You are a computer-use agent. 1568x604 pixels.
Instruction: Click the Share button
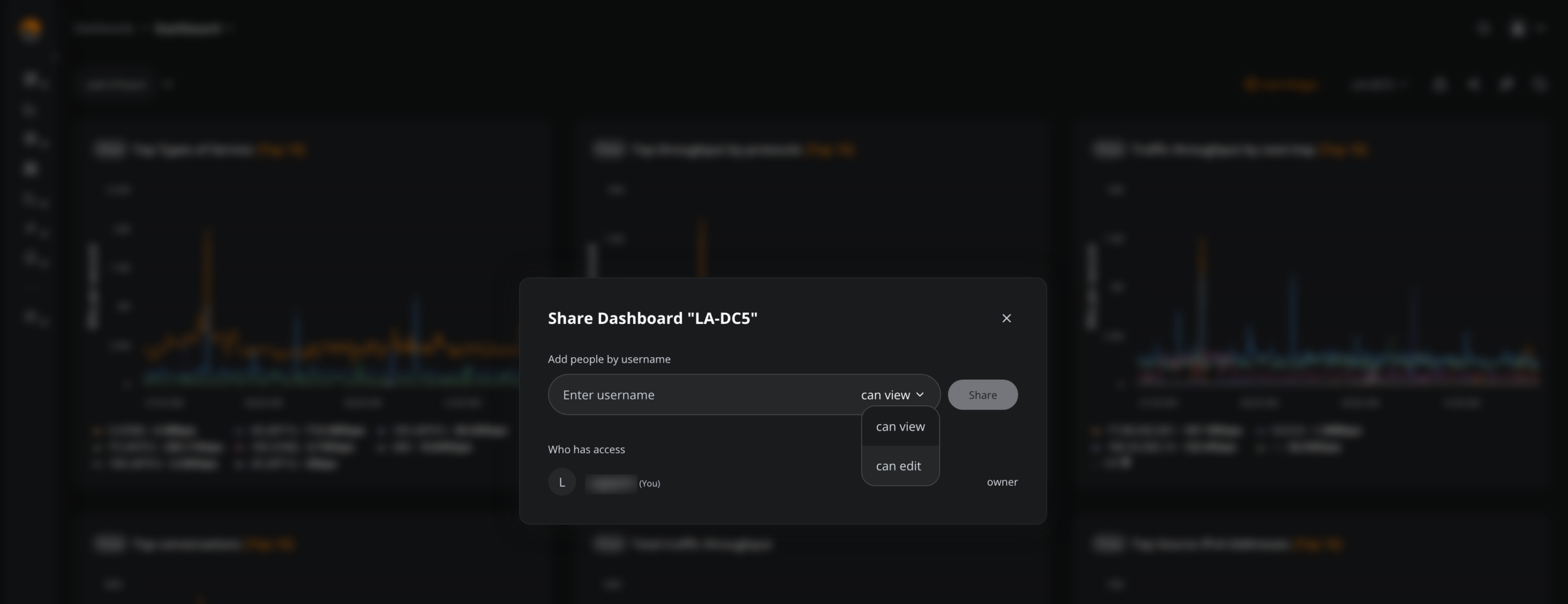coord(982,394)
